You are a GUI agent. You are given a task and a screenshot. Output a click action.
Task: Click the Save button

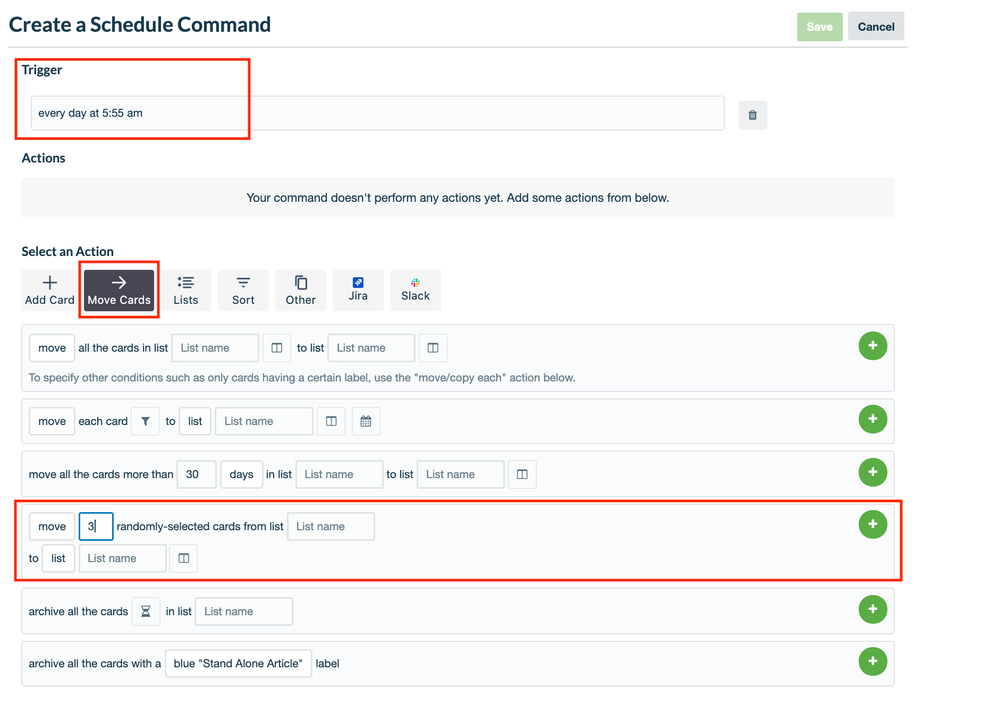[819, 27]
